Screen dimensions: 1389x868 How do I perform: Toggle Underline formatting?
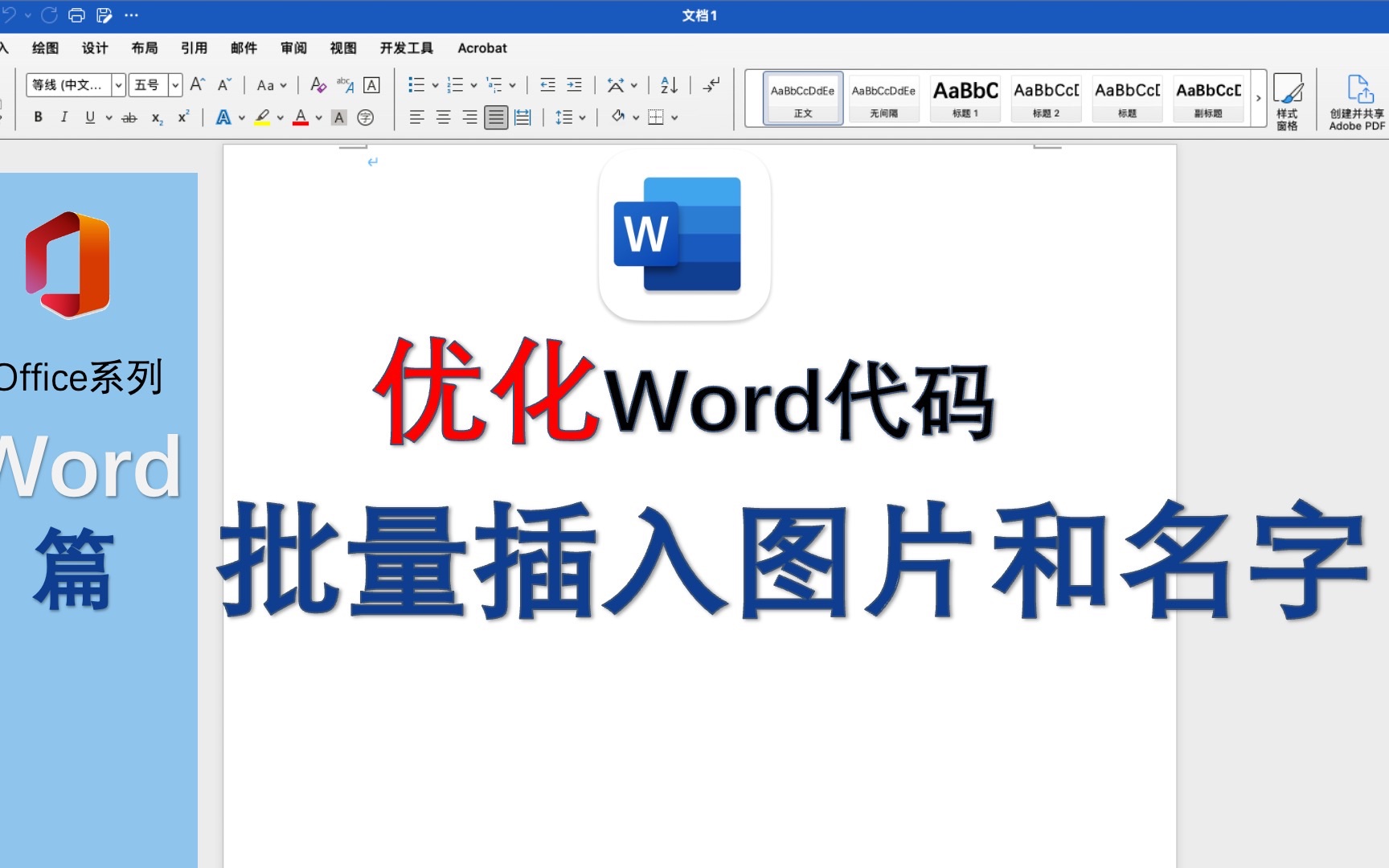89,117
